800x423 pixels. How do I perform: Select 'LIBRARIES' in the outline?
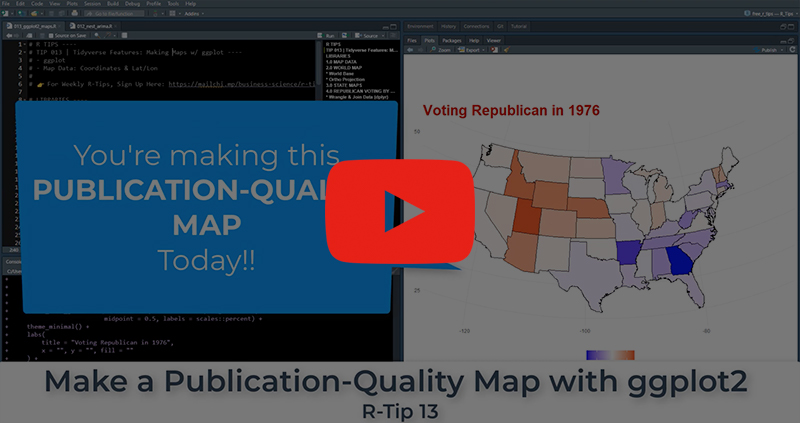tap(338, 56)
